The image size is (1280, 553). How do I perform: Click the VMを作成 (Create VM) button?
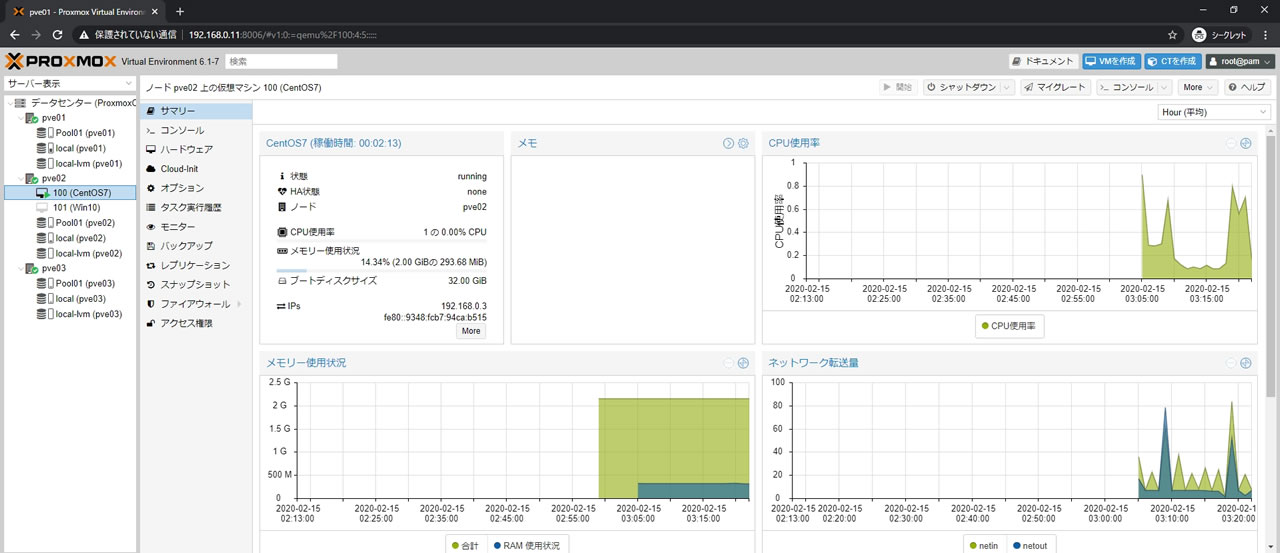tap(1111, 61)
